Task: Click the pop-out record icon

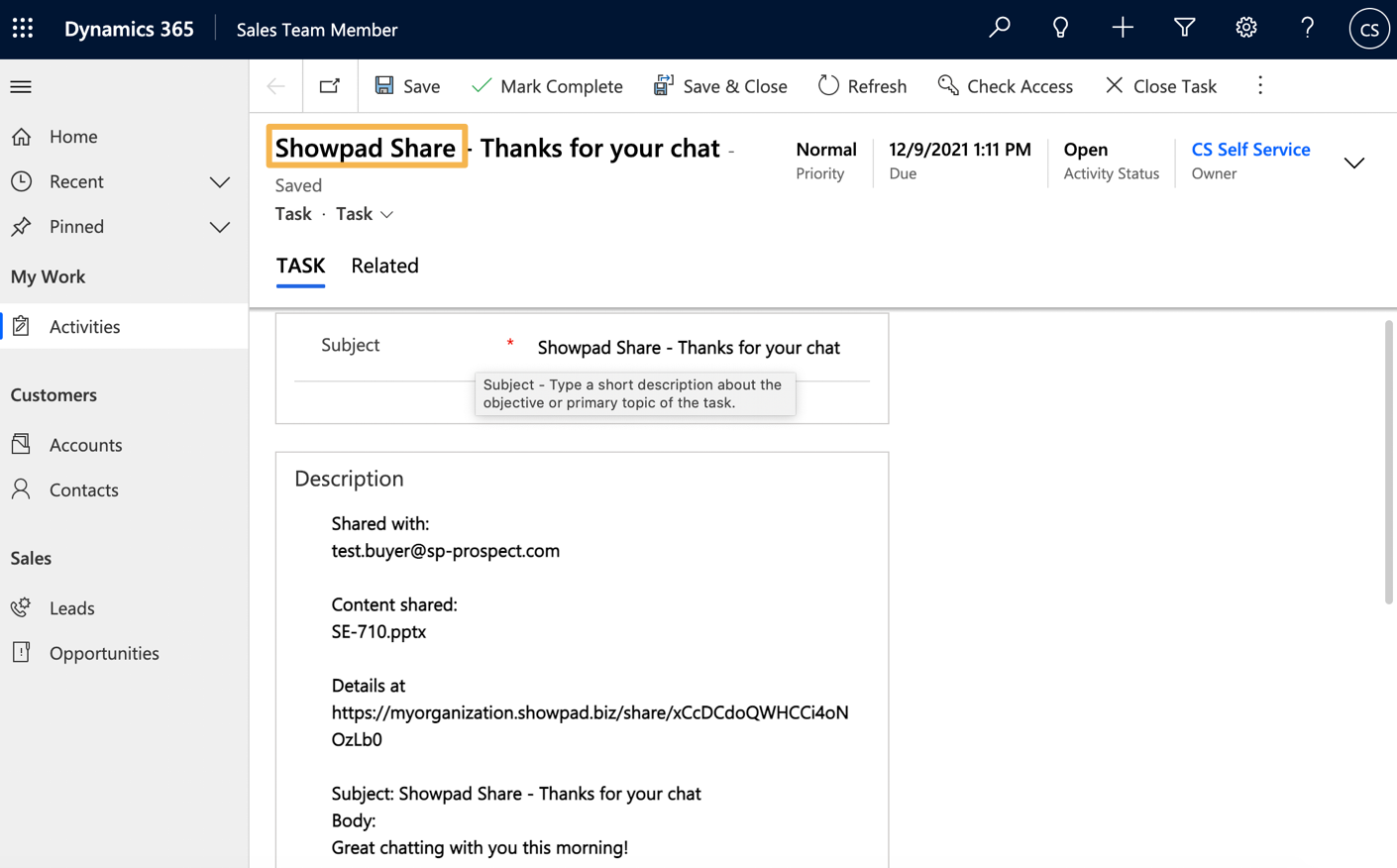Action: click(330, 86)
